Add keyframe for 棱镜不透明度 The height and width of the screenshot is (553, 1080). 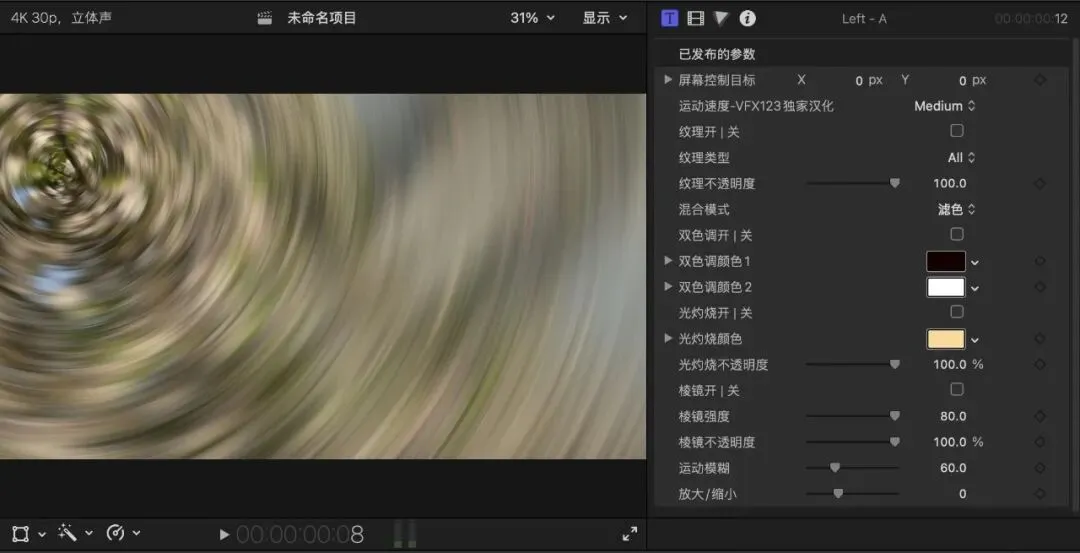pos(1040,442)
